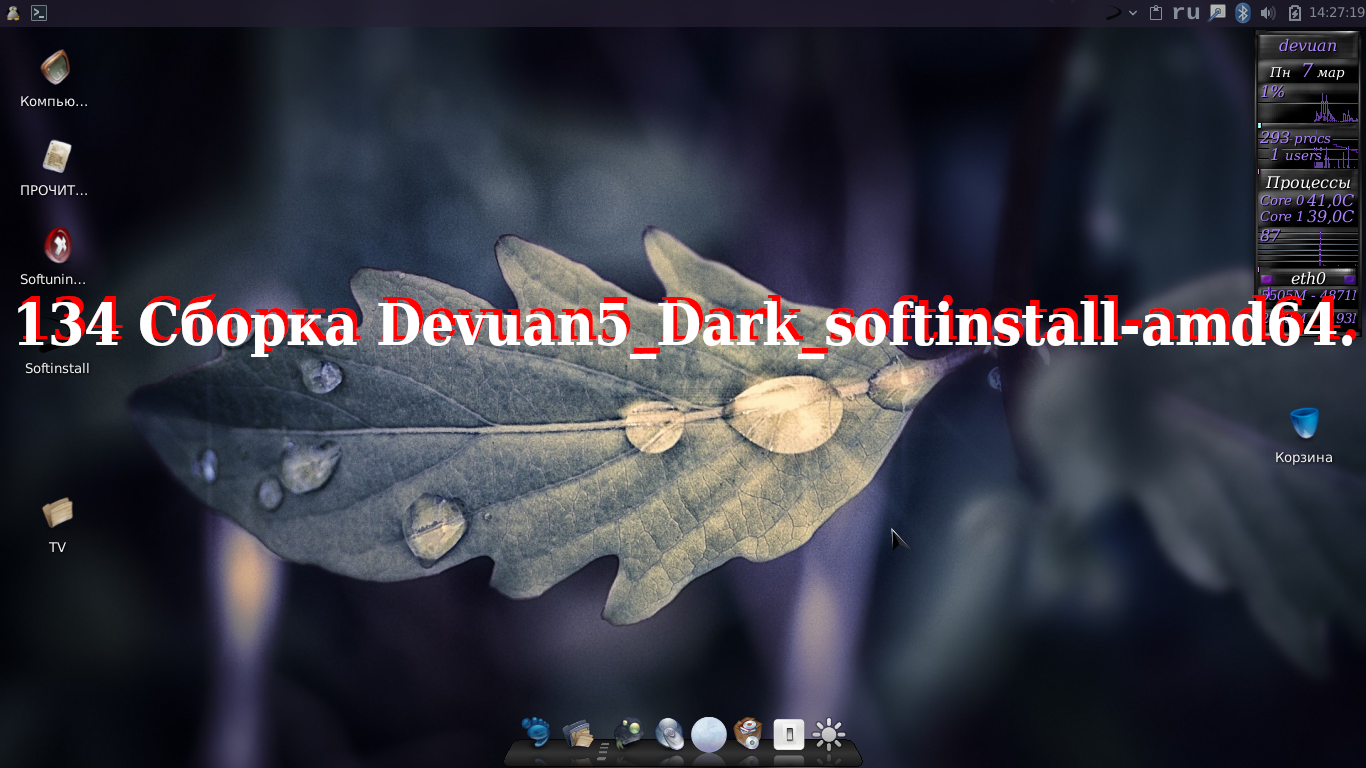The height and width of the screenshot is (768, 1366).
Task: Click the 14:27:19 clock in panel
Action: pyautogui.click(x=1336, y=13)
